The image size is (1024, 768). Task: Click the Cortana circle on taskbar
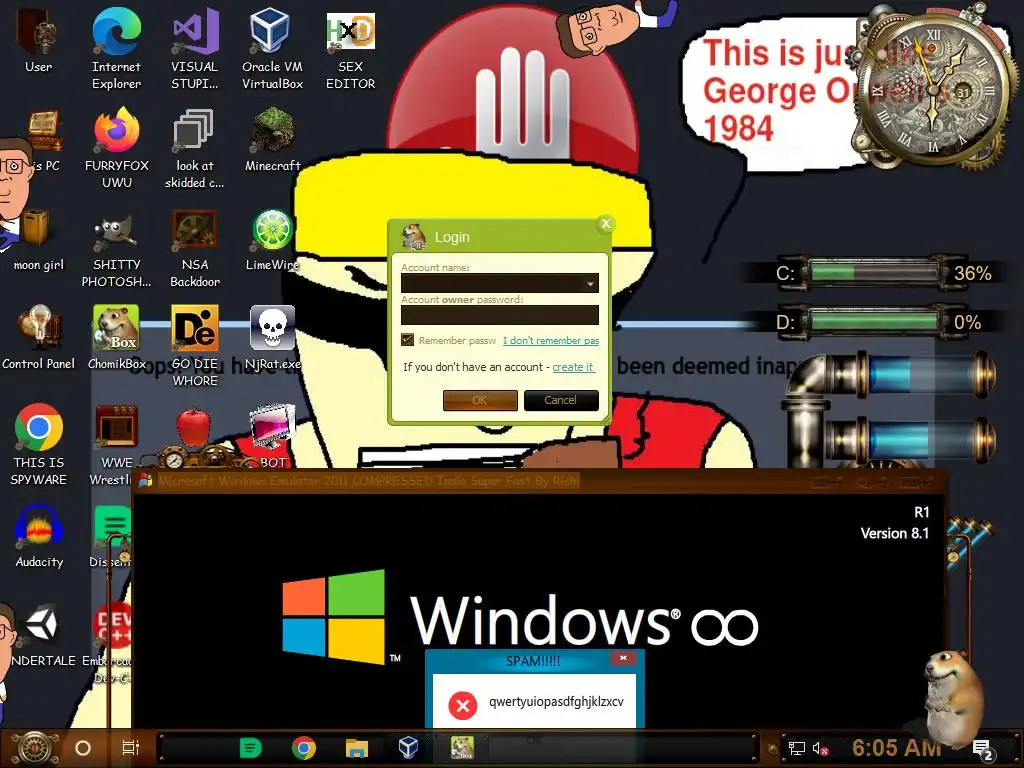[x=83, y=748]
